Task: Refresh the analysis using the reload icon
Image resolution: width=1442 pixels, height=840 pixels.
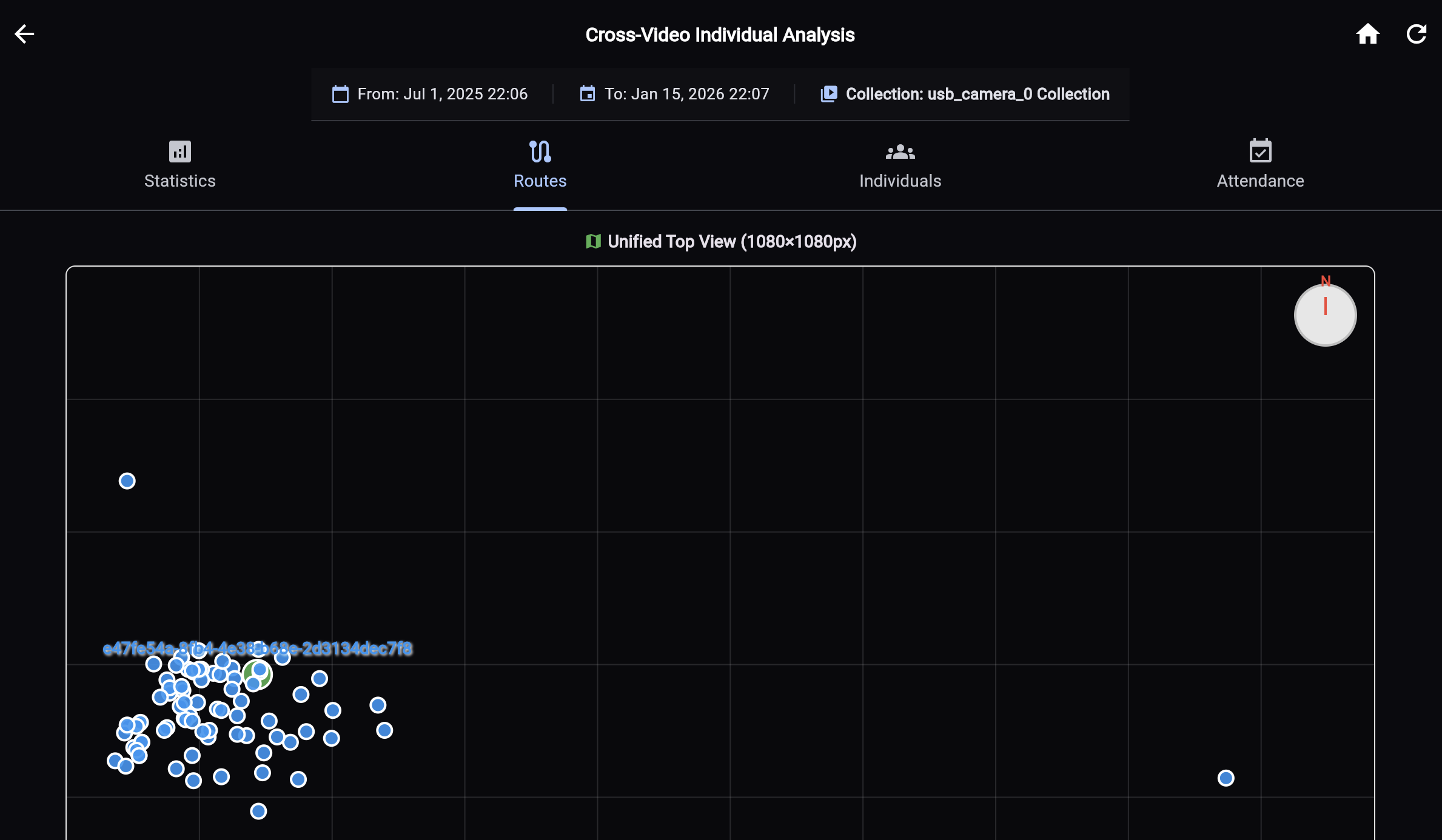Action: (1417, 34)
